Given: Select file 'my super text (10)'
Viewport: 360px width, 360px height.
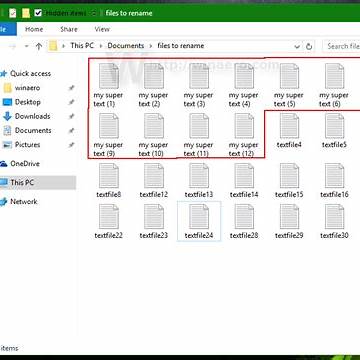Looking at the screenshot, I should (153, 135).
